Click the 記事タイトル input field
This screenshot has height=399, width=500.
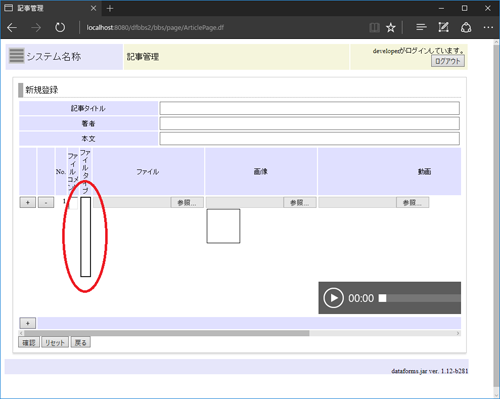[x=309, y=108]
